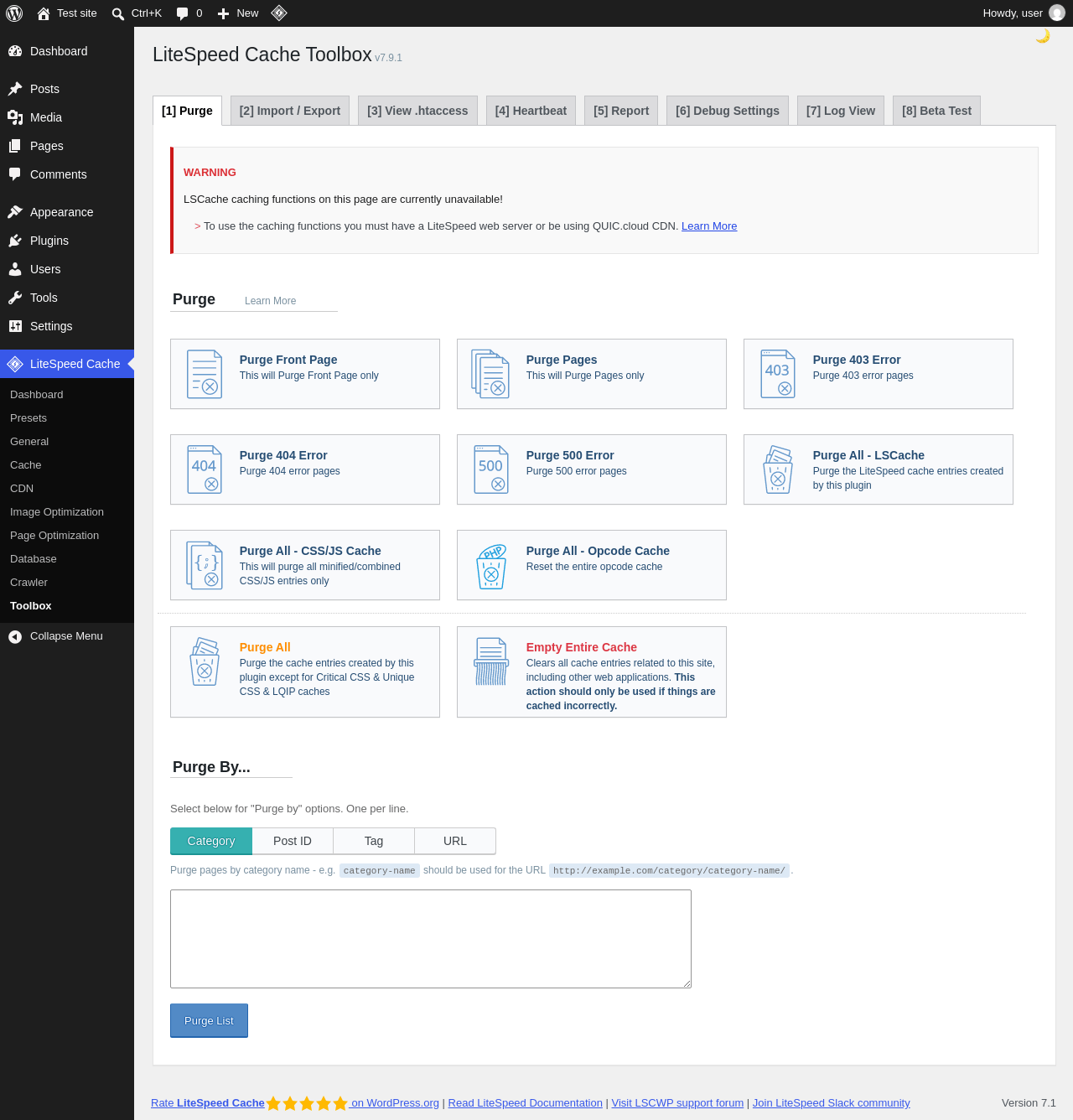This screenshot has height=1120, width=1073.
Task: Select the Post ID purge-by option
Action: [x=293, y=841]
